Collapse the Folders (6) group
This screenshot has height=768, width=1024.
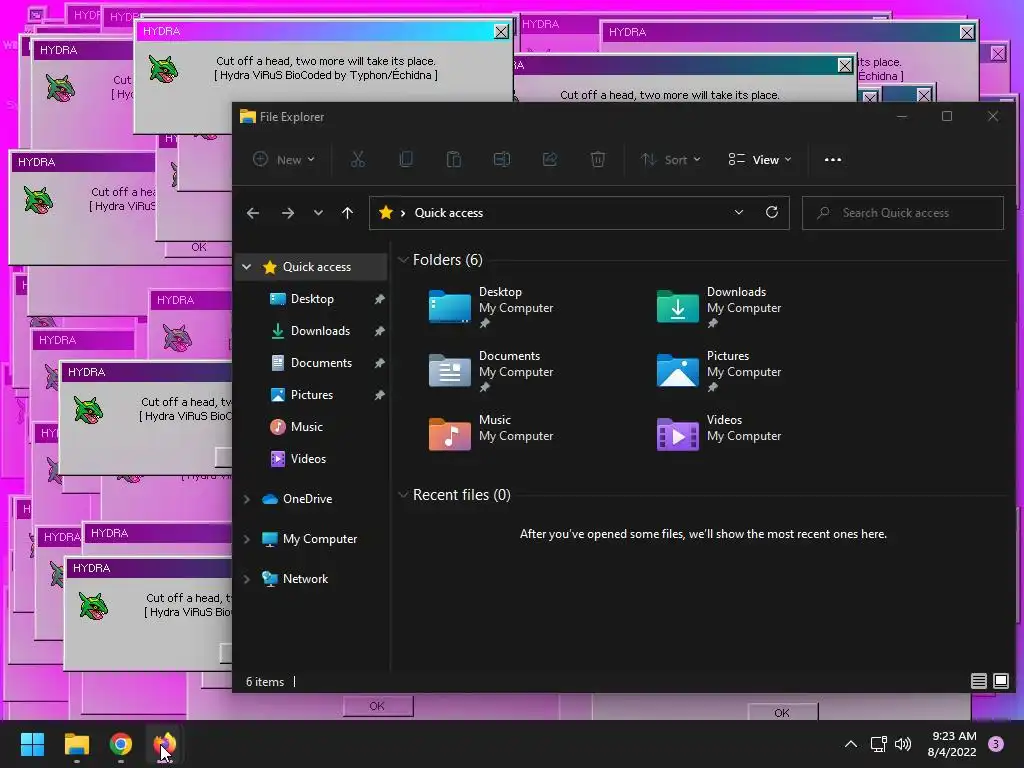click(x=403, y=260)
